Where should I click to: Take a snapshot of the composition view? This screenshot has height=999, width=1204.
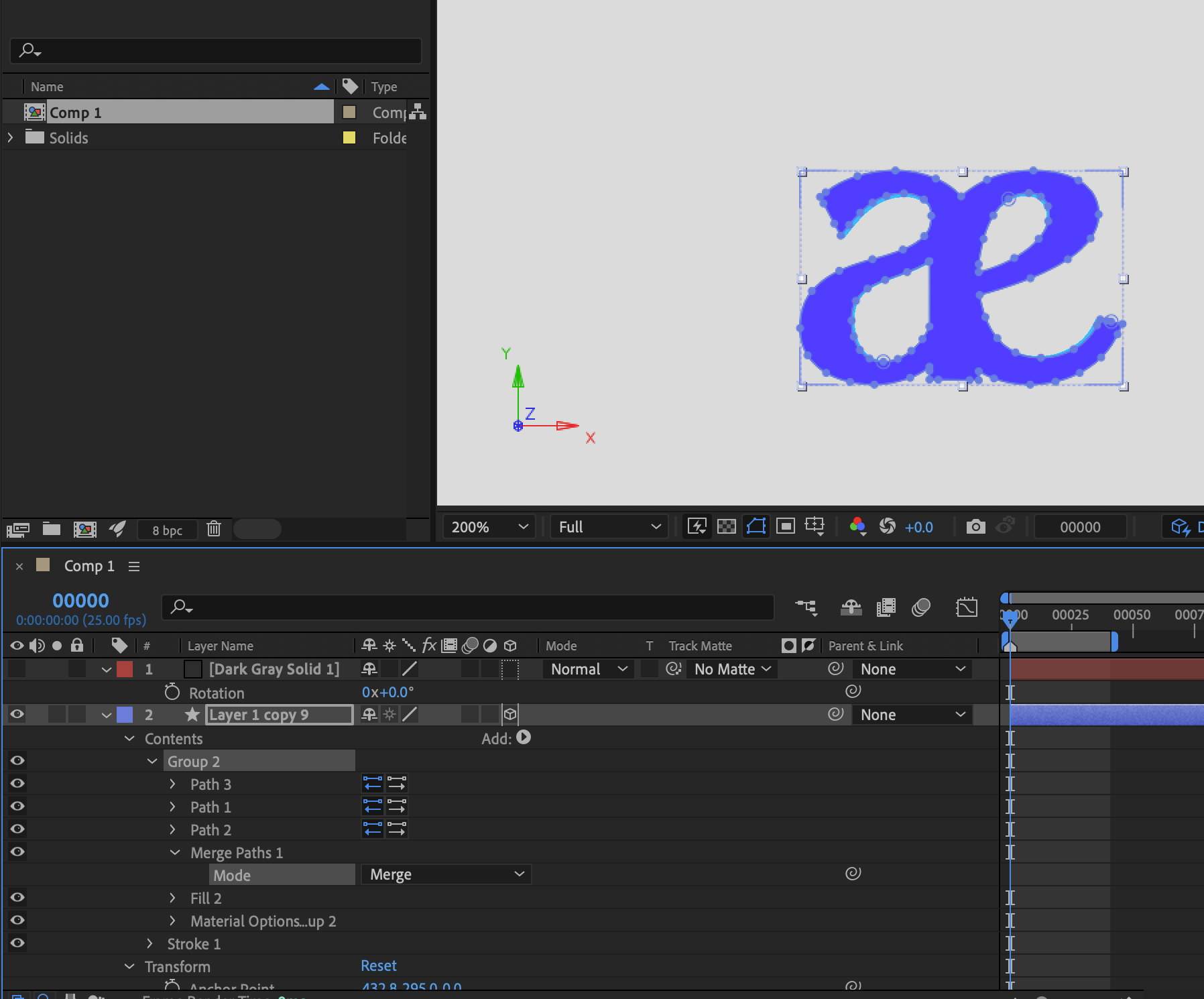(976, 527)
